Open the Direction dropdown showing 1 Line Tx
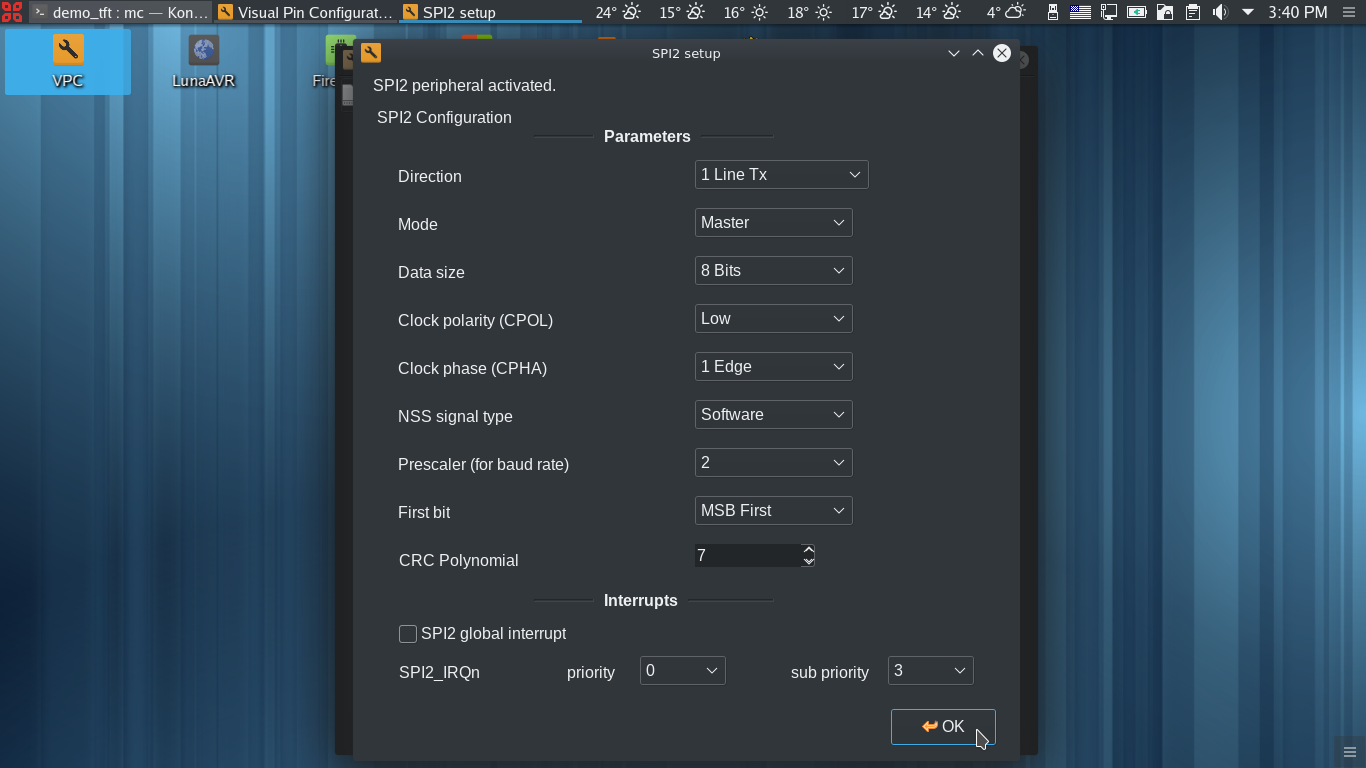 [781, 175]
